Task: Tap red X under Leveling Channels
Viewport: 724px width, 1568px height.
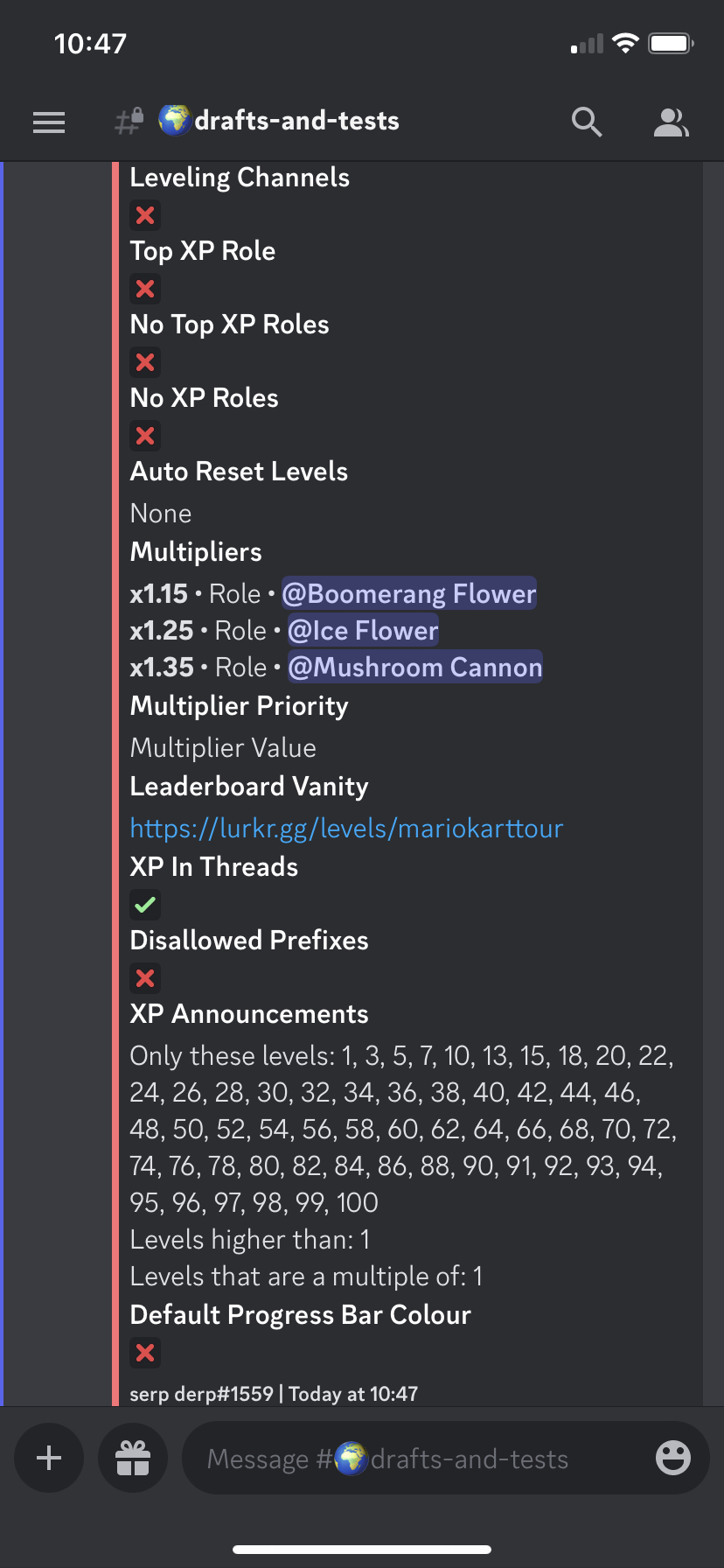Action: 145,214
